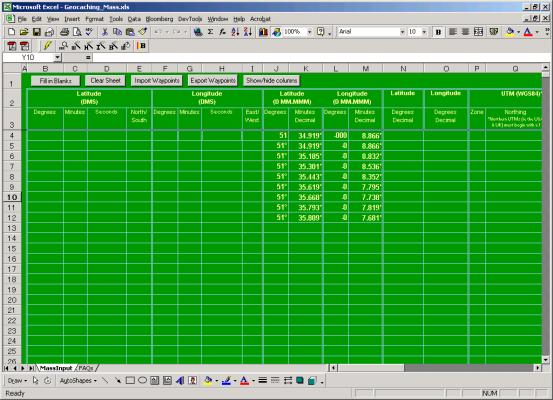Click the AutoSum sigma icon
Screen dimensions: 553x400
210,32
